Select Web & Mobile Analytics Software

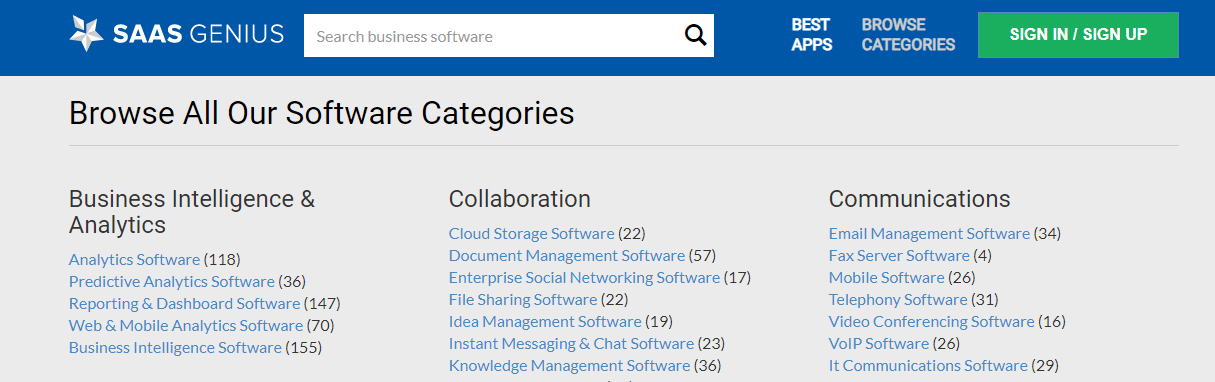[186, 325]
